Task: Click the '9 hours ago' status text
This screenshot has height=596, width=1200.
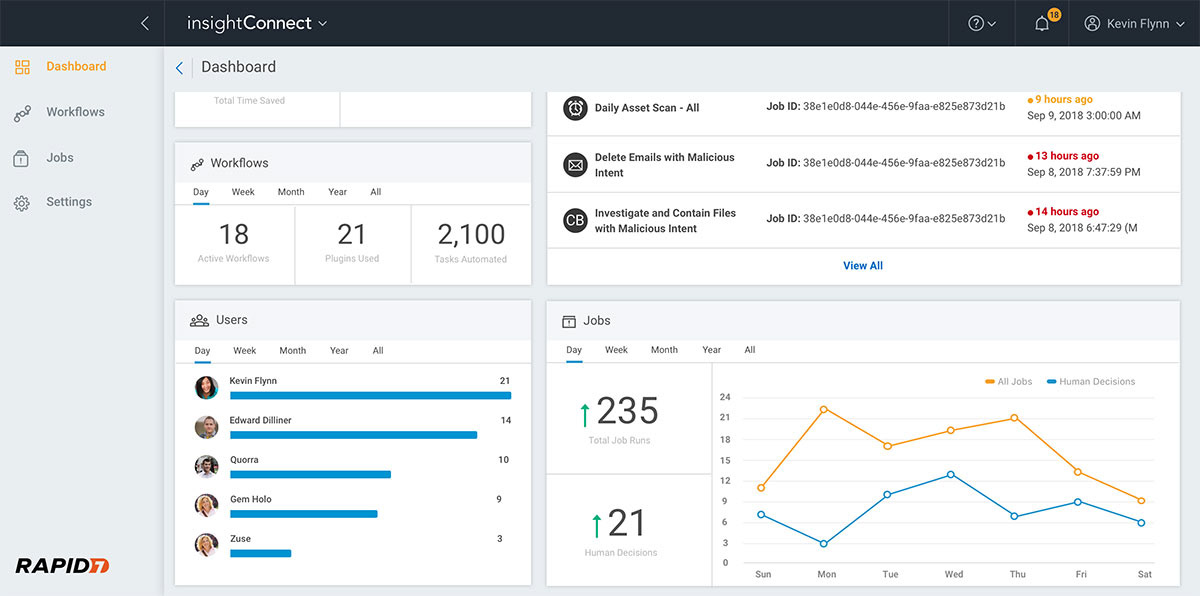Action: point(1064,99)
